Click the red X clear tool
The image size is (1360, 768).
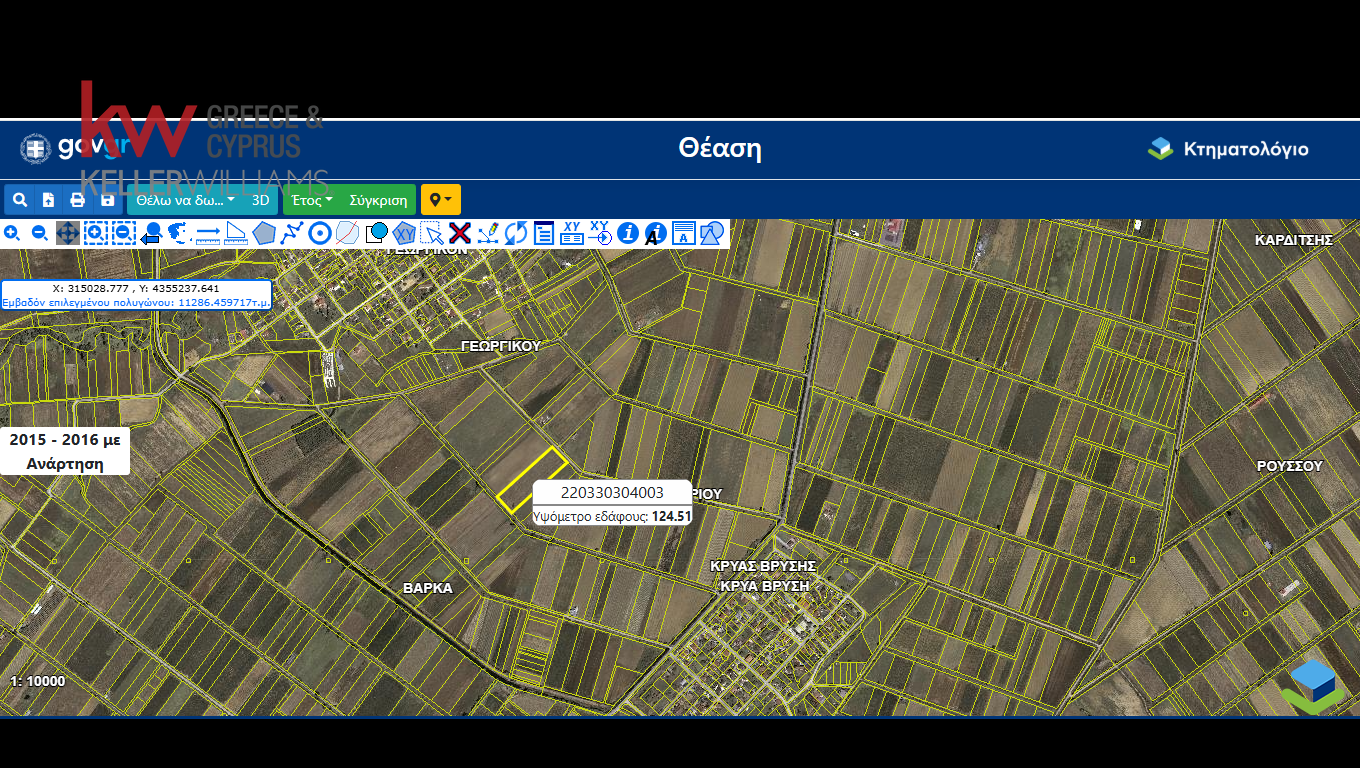(460, 233)
